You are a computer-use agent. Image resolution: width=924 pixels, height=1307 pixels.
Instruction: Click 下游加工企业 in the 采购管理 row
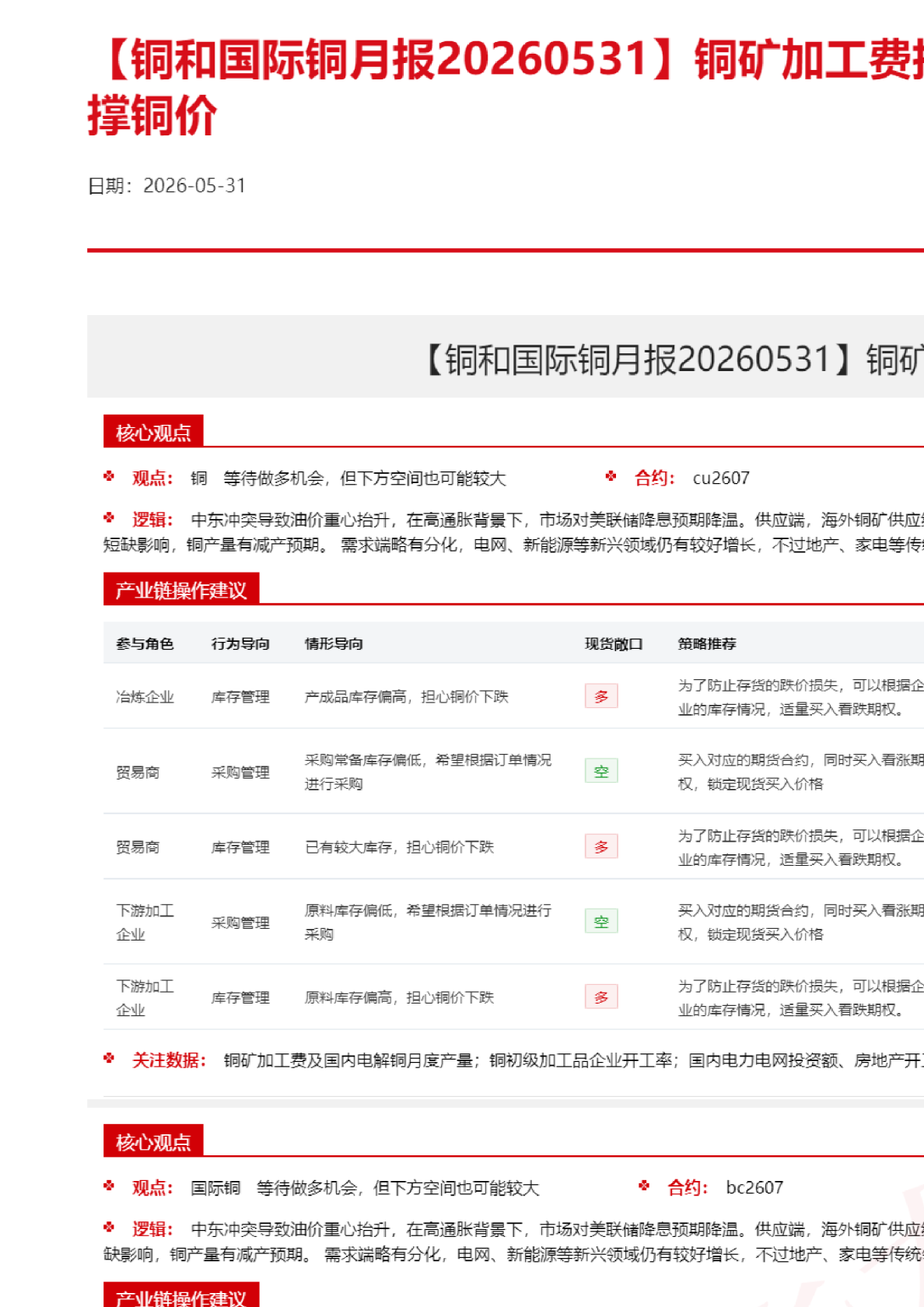(x=145, y=922)
